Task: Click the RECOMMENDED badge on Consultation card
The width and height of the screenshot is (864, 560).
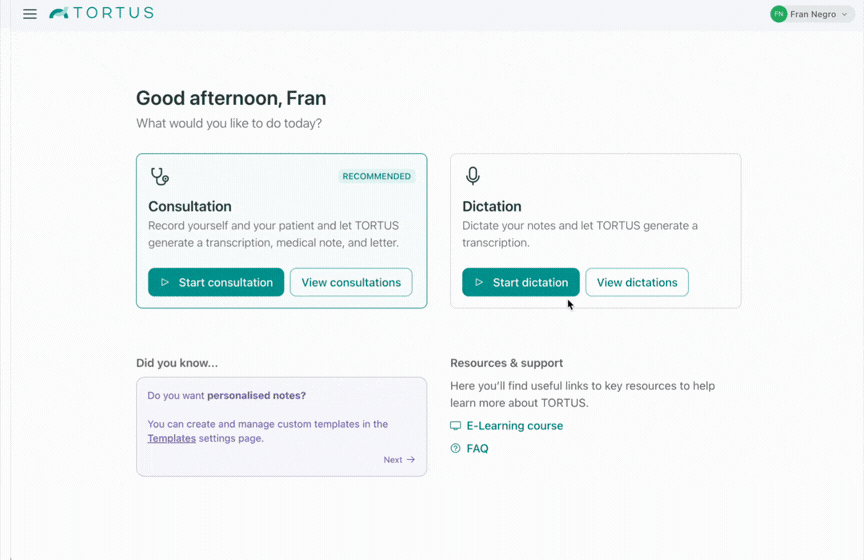Action: click(x=376, y=176)
